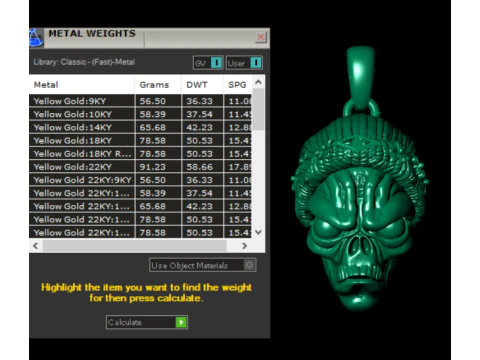Select the Yellow Gold:18KY R... row
Screen dimensions: 480x360
[x=140, y=154]
